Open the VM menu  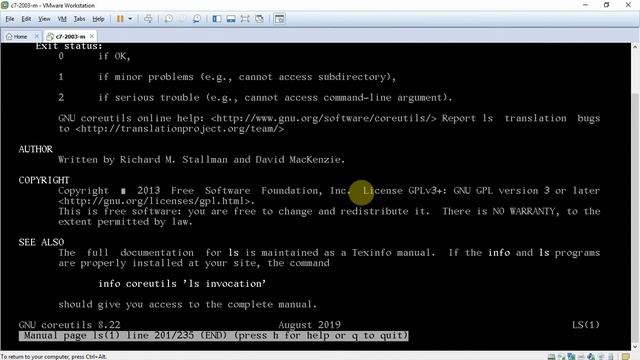click(x=62, y=19)
